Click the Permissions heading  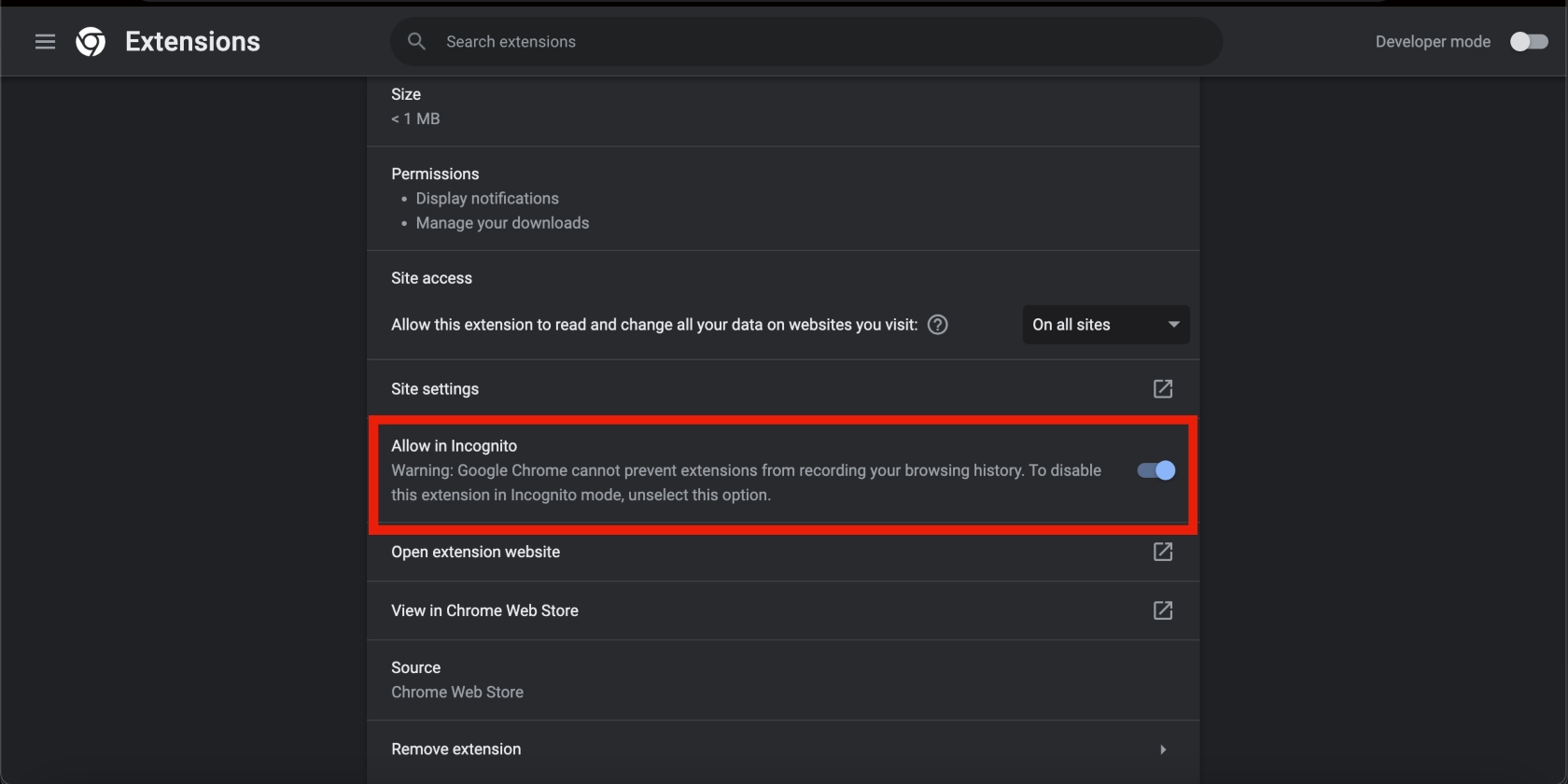coord(435,174)
